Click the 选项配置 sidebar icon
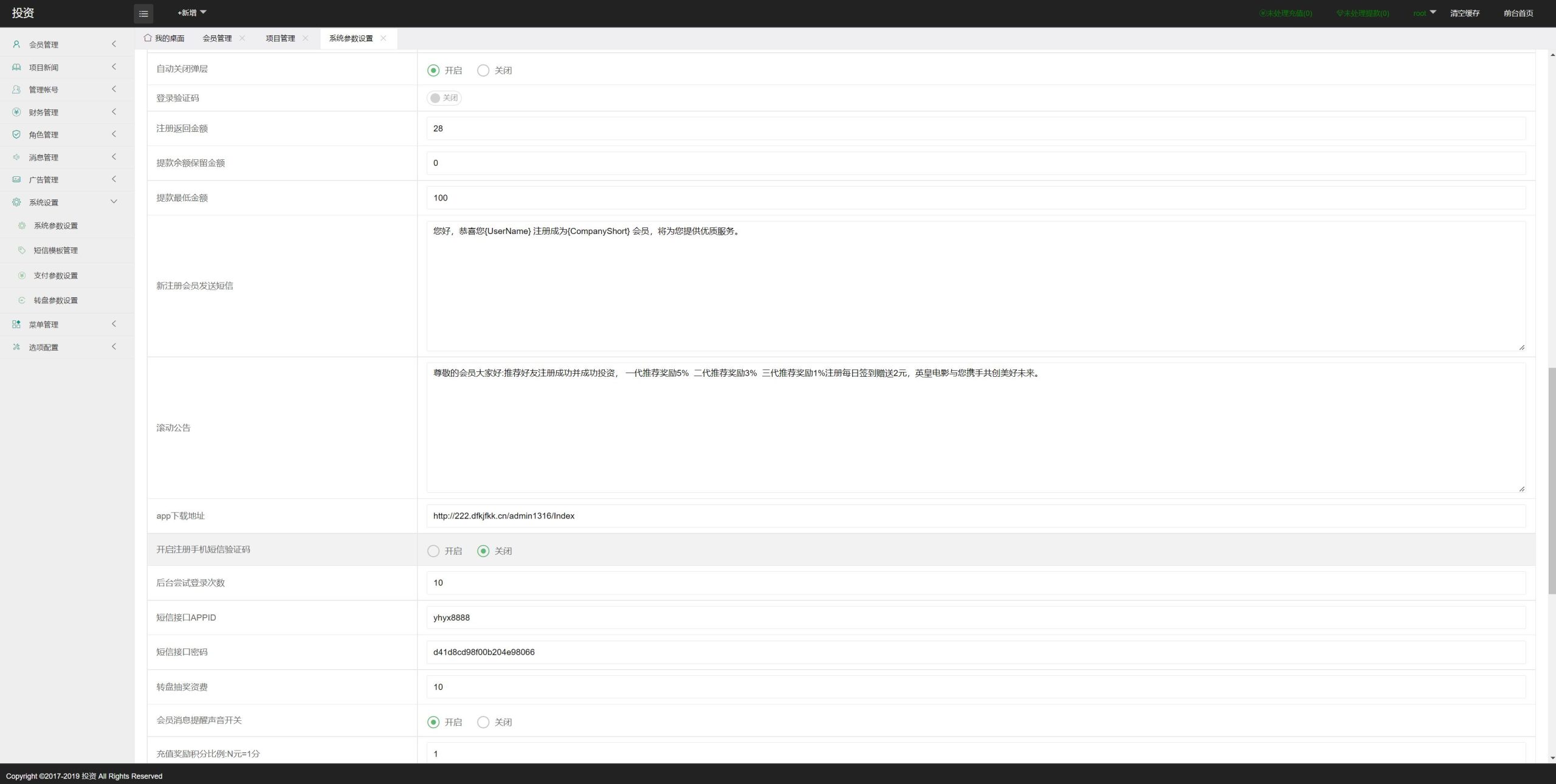The height and width of the screenshot is (784, 1556). pyautogui.click(x=15, y=347)
